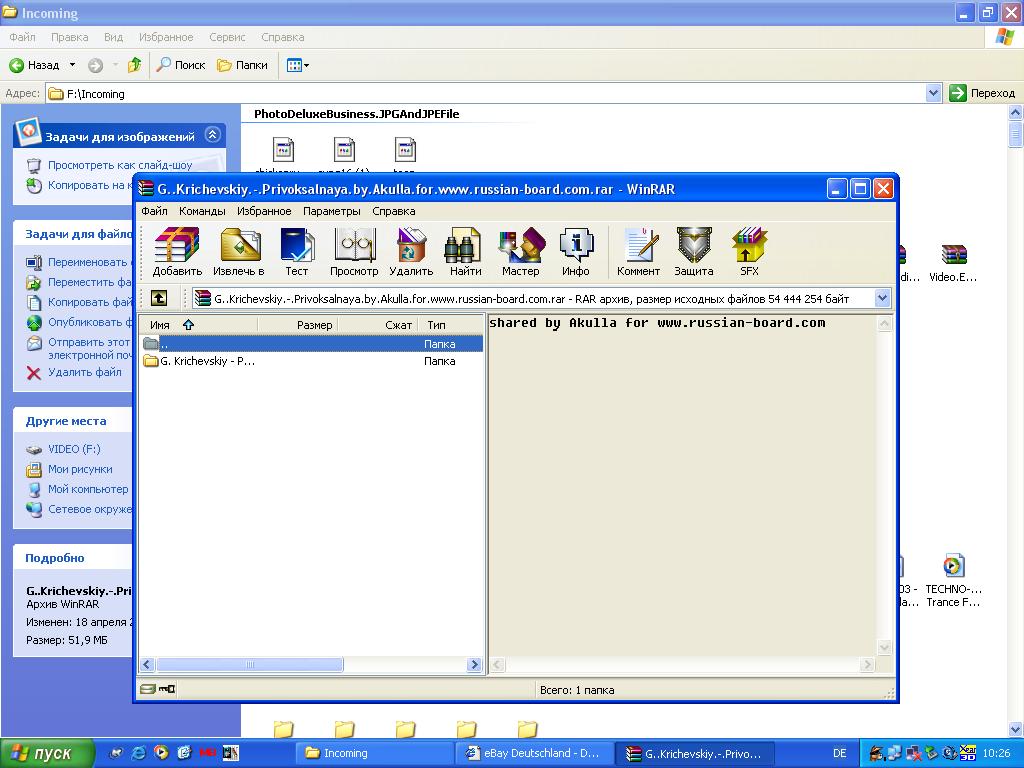Click the Извлечь в (Extract to) icon

[239, 251]
